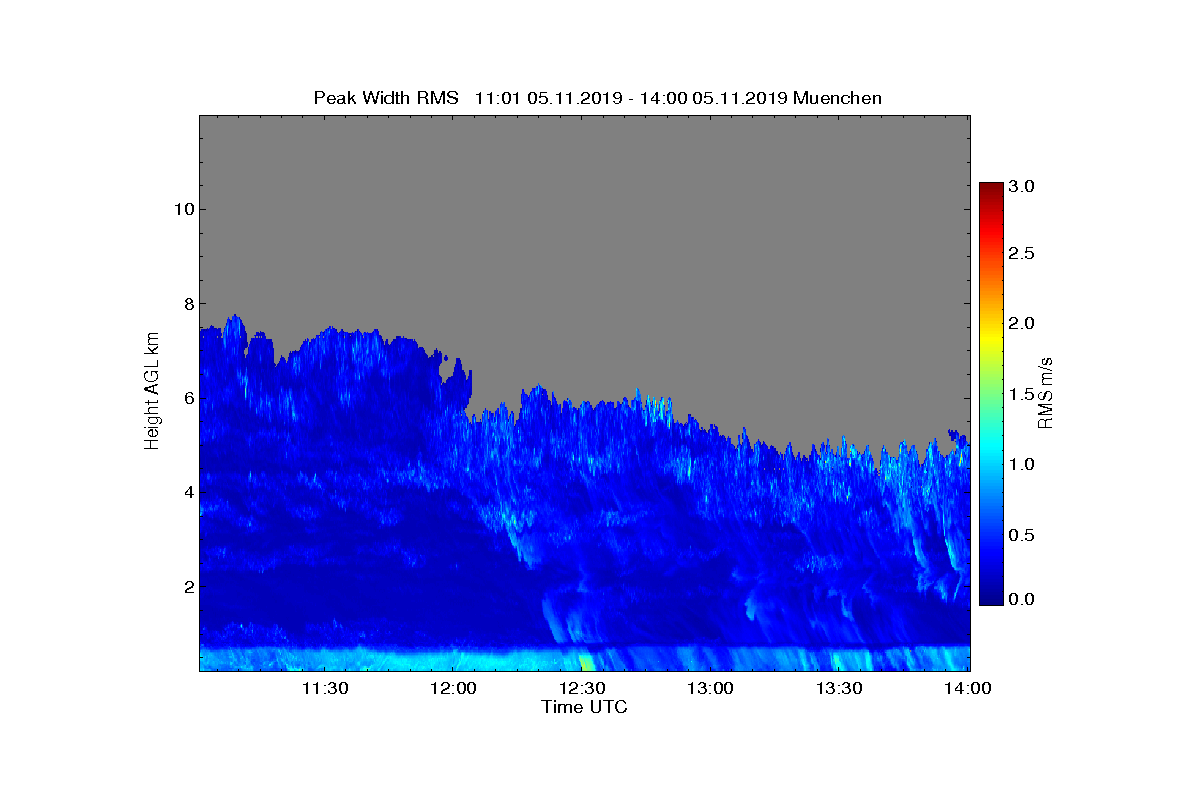
Task: Click the plot title 'Peak Width RMS'
Action: 386,98
